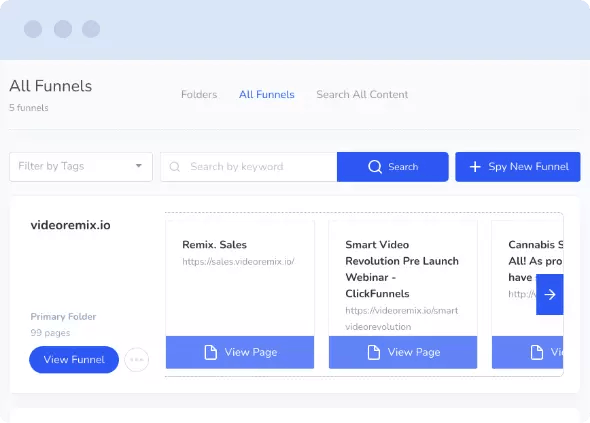
Task: Open the sales.videoremix.io link
Action: [239, 262]
